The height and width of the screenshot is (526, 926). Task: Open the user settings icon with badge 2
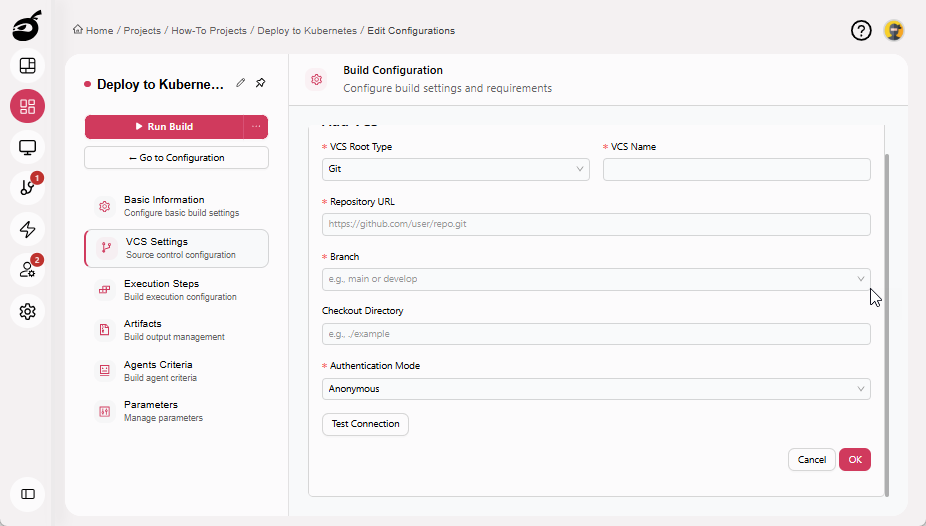click(x=27, y=270)
